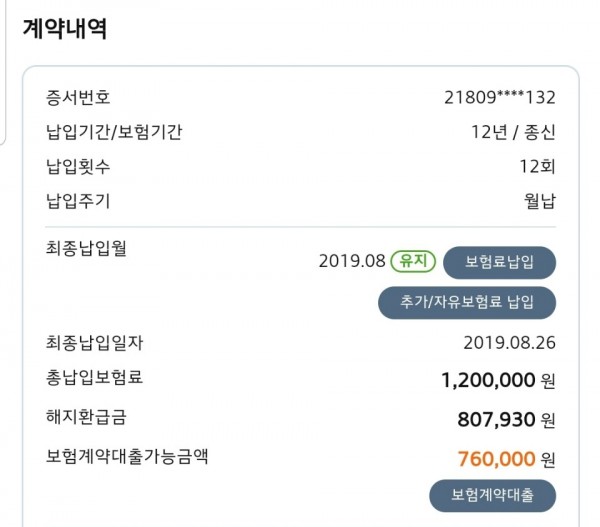Select the 보험계약대출가능금액 label
Screen dimensions: 600x527
[x=127, y=456]
